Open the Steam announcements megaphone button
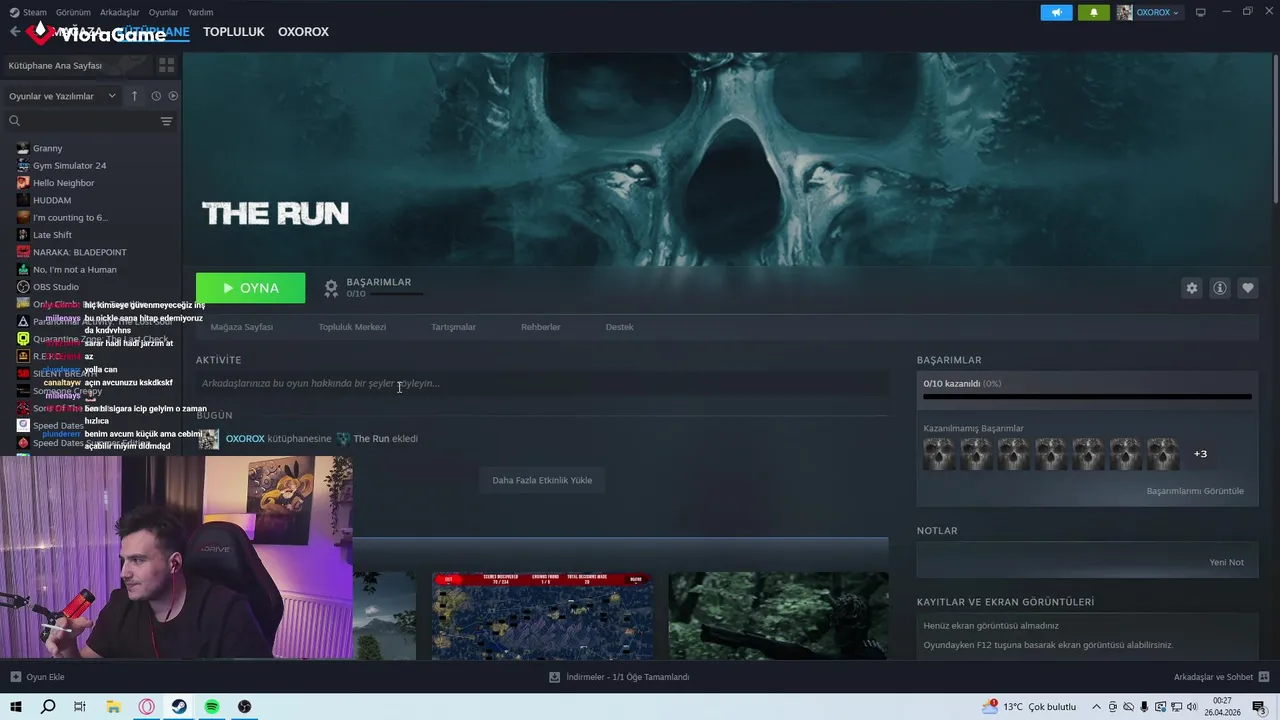This screenshot has height=720, width=1280. click(1056, 13)
